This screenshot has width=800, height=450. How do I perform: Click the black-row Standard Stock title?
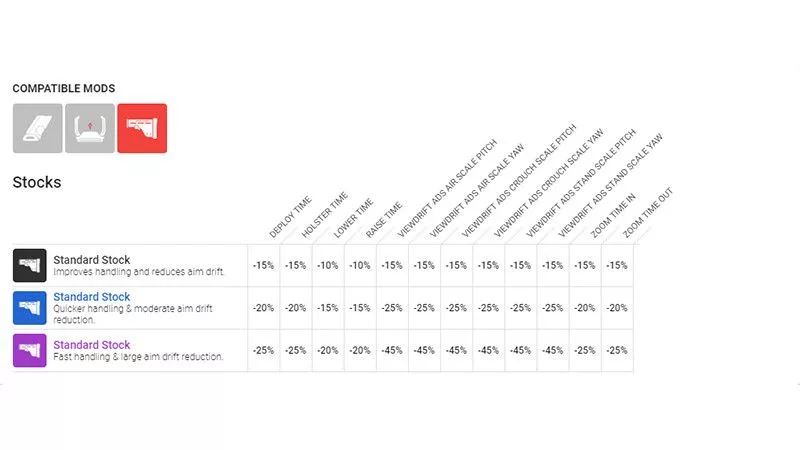[x=92, y=260]
